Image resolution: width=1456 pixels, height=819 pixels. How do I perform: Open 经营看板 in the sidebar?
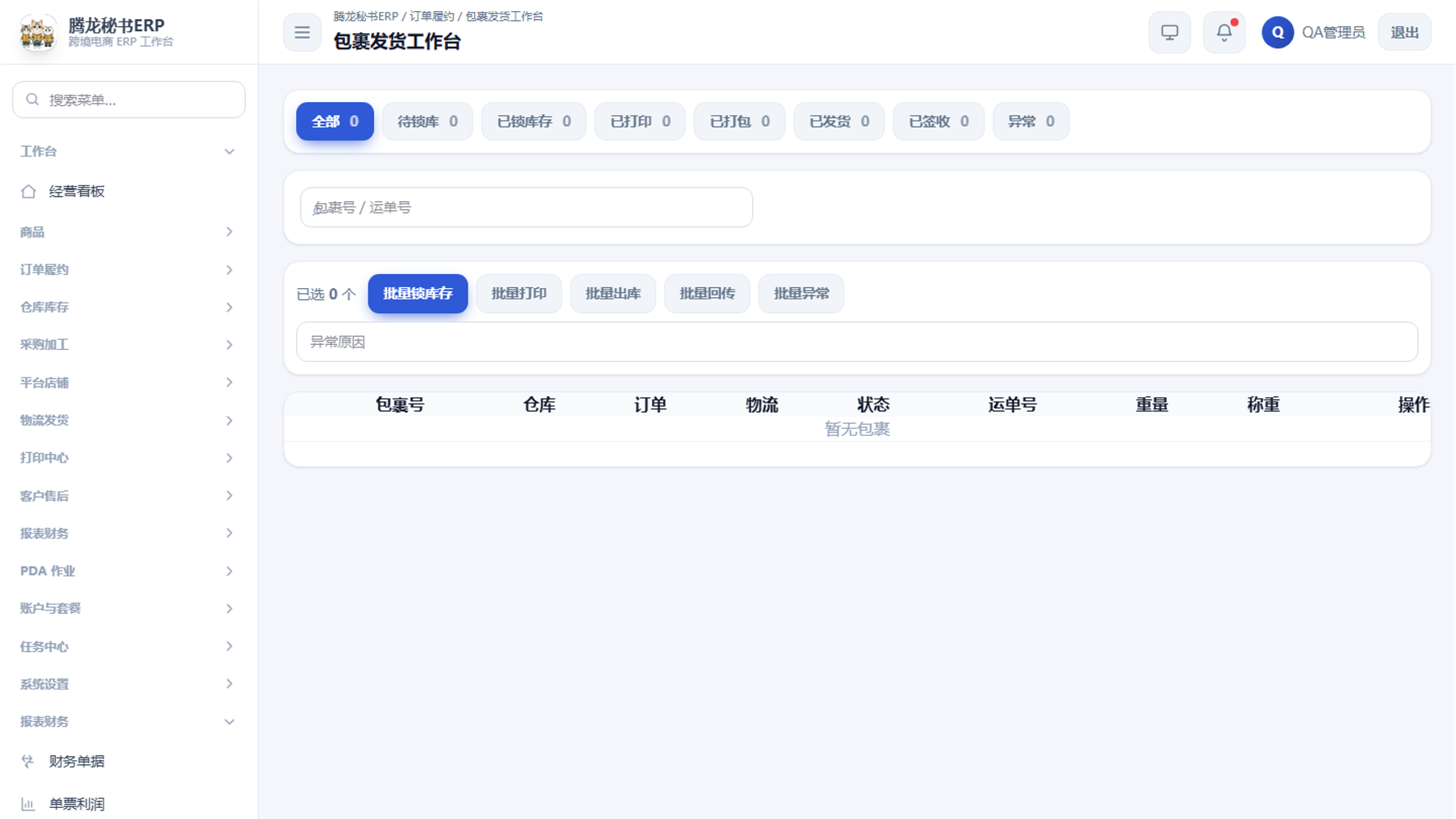[129, 192]
